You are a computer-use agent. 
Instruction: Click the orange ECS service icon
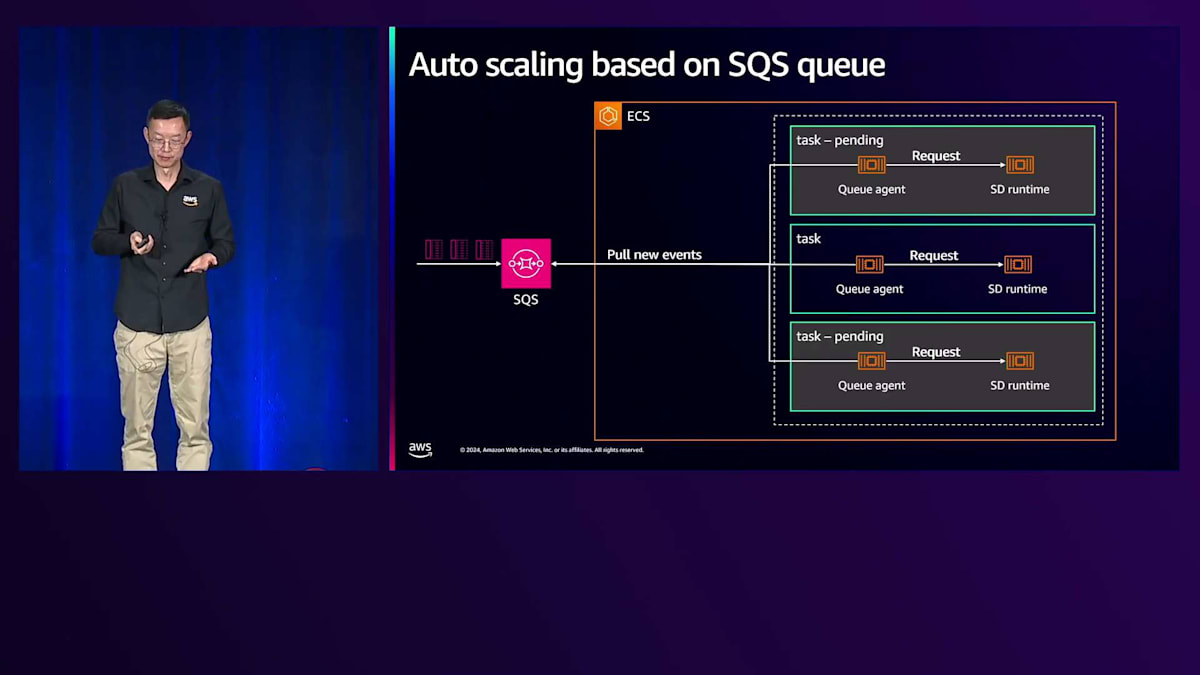[608, 116]
